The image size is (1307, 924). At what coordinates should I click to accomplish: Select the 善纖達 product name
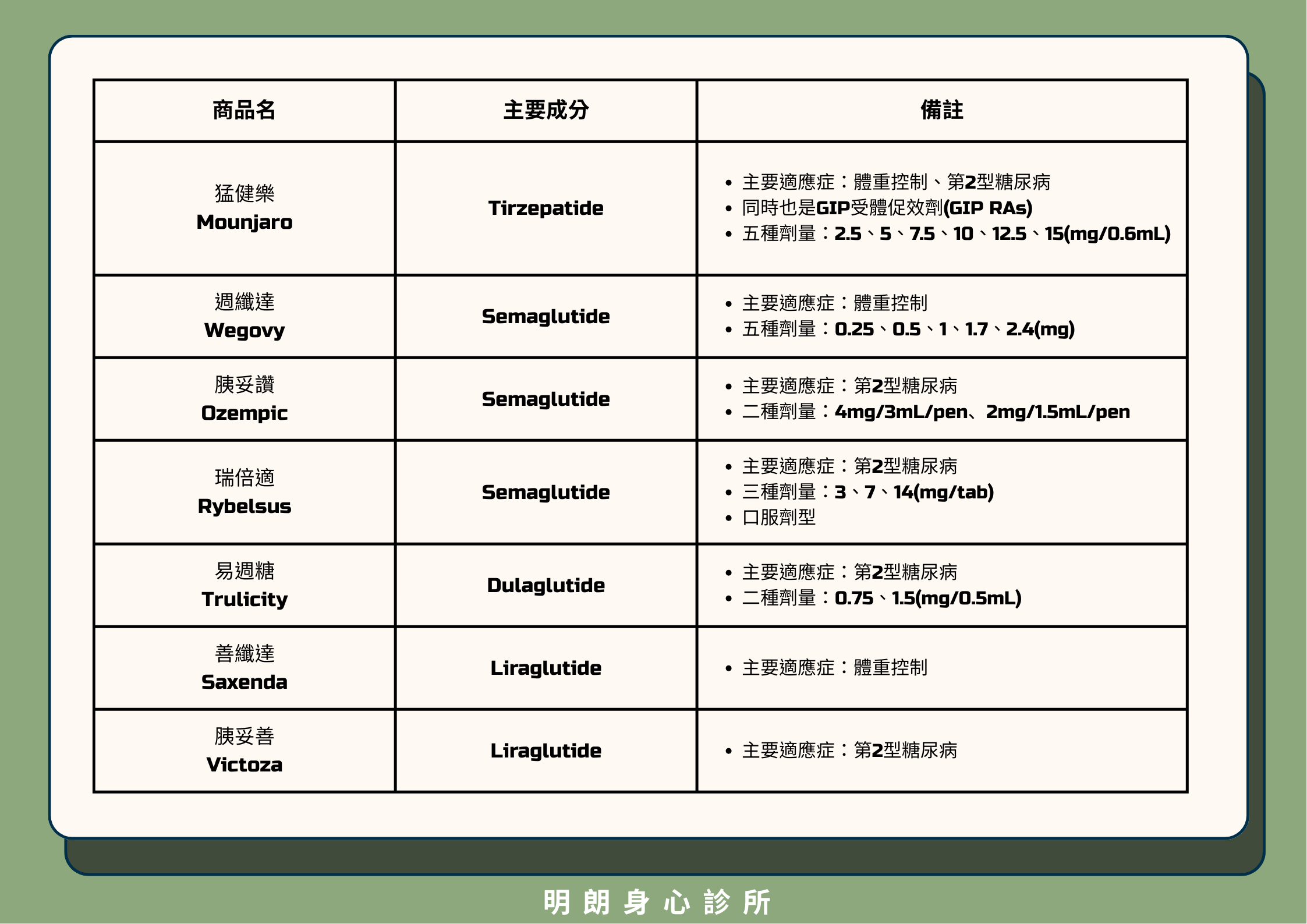pyautogui.click(x=245, y=653)
